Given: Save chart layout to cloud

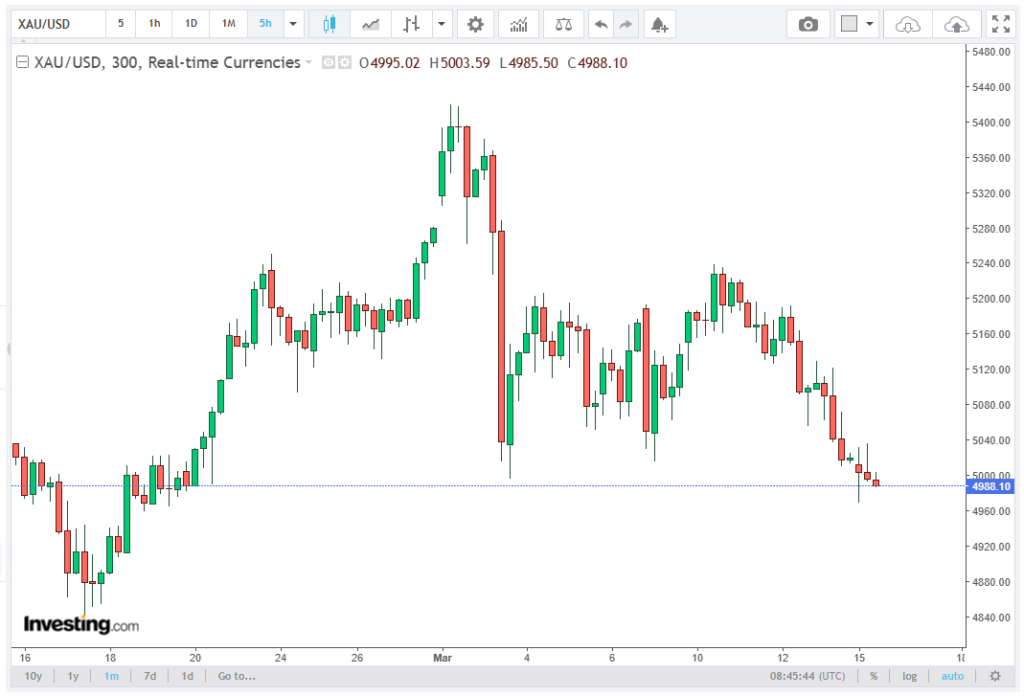Looking at the screenshot, I should (x=956, y=24).
